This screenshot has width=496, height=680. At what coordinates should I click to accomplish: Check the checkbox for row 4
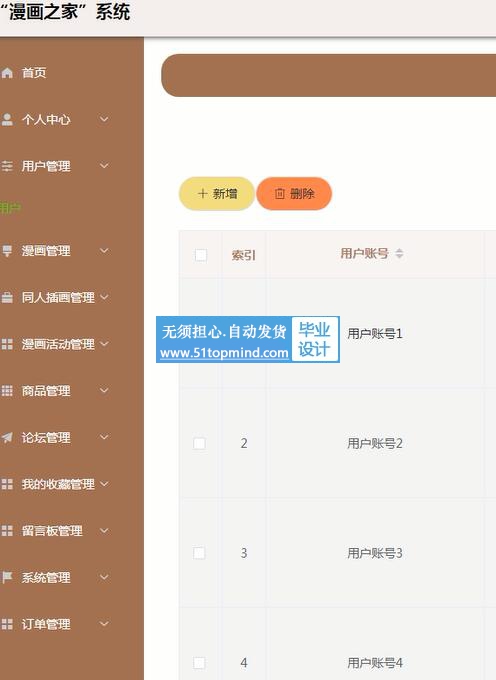[199, 663]
